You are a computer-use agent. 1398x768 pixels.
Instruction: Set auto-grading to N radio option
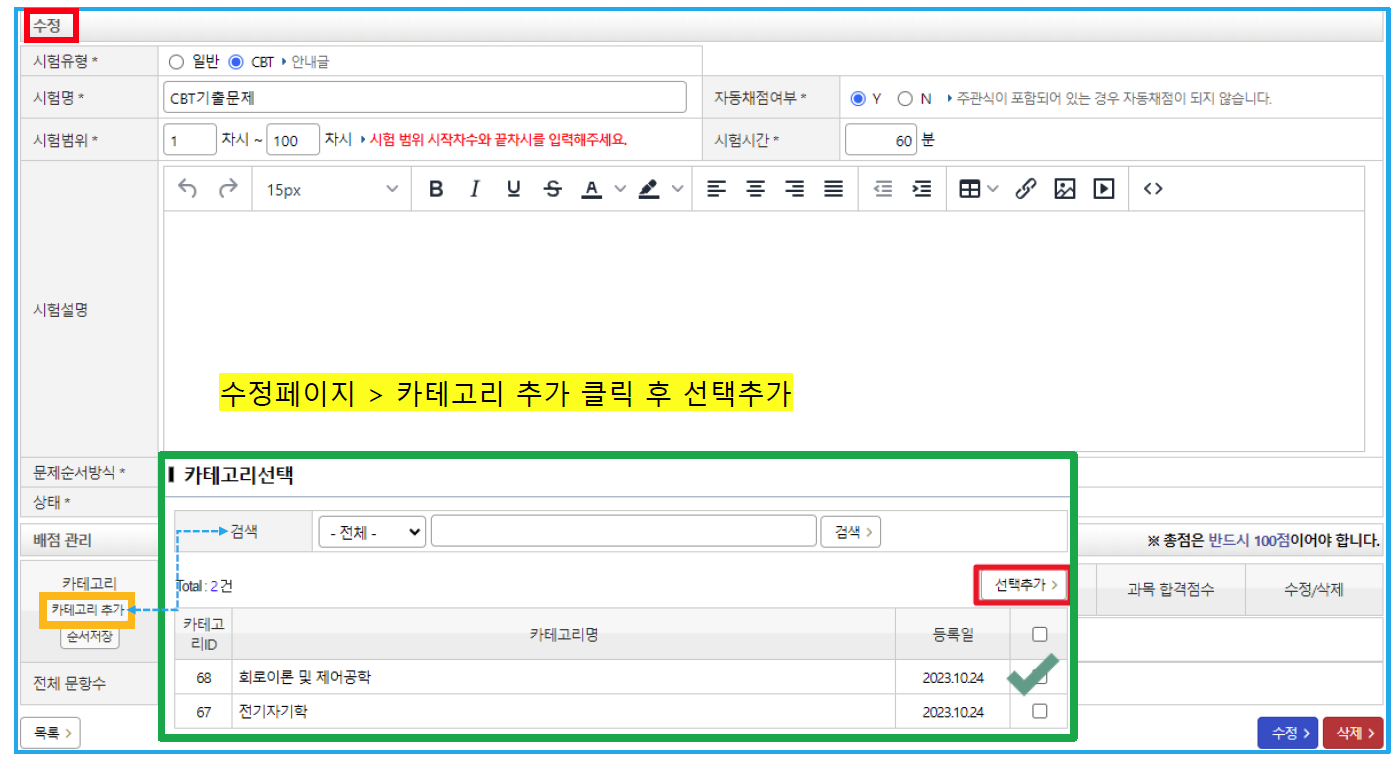(x=905, y=99)
